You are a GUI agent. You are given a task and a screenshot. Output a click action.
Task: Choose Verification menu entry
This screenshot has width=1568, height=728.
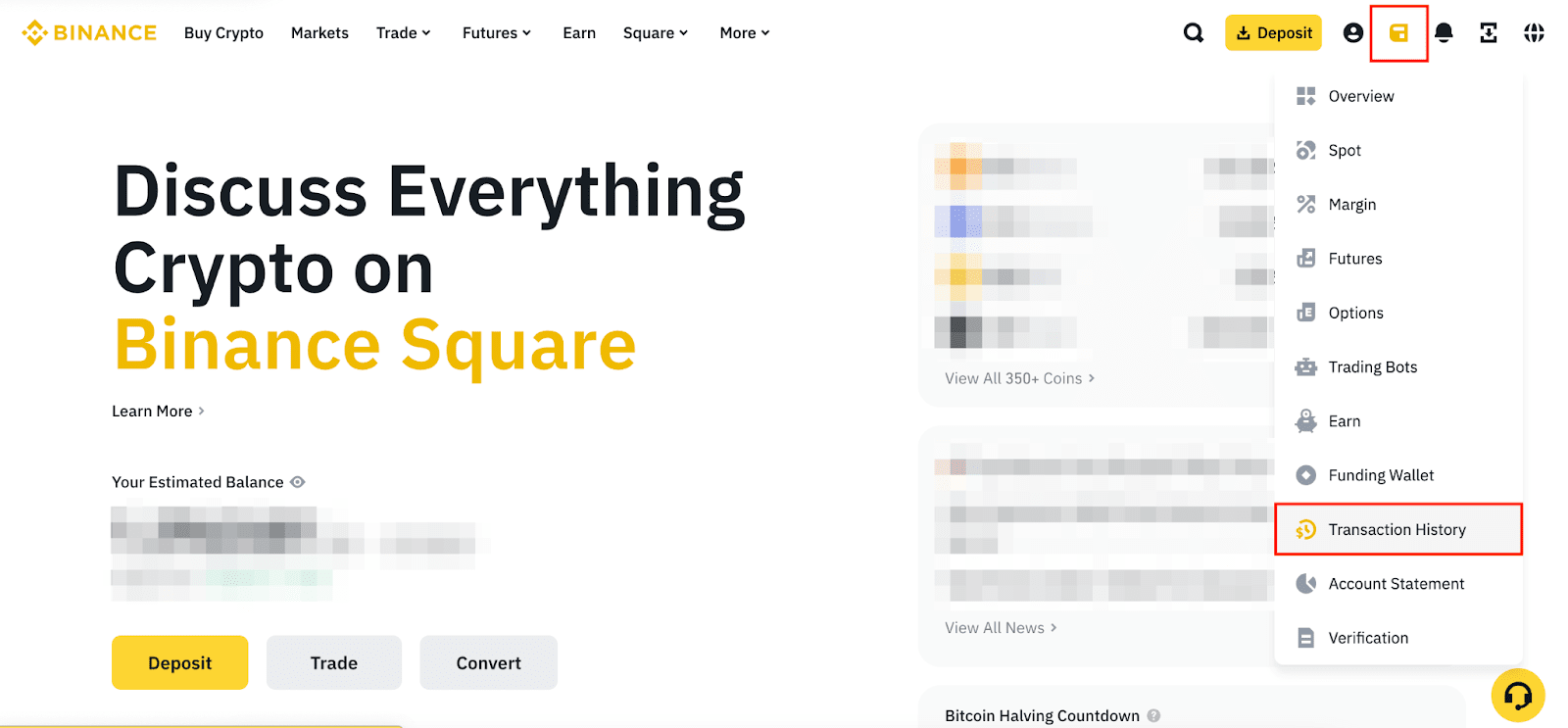click(1398, 638)
